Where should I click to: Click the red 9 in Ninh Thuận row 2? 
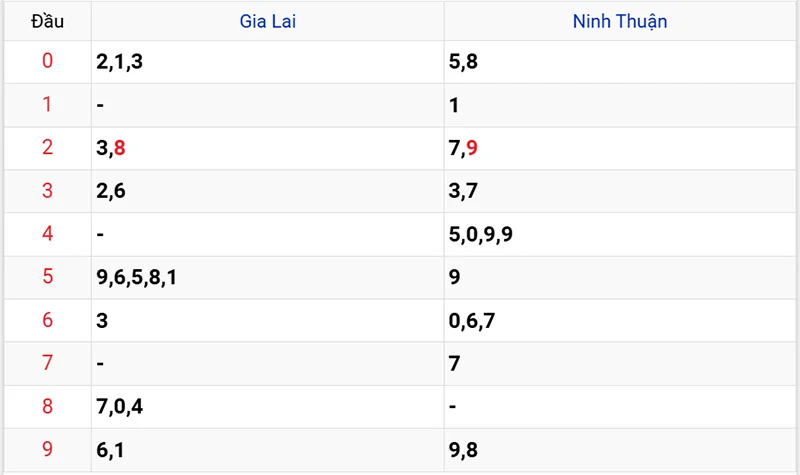click(472, 148)
